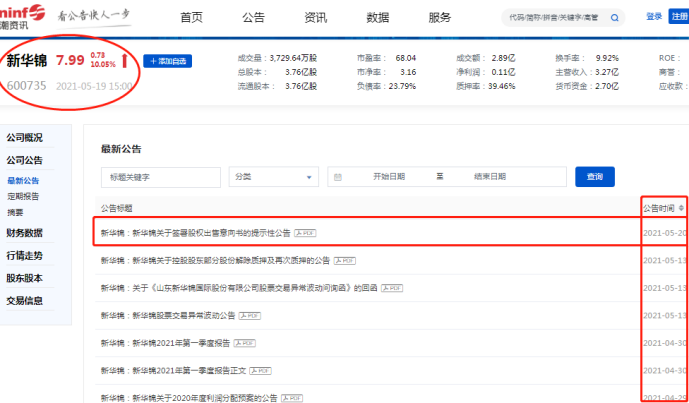Image resolution: width=689 pixels, height=403 pixels.
Task: Open the 分类 category dropdown
Action: coord(274,177)
